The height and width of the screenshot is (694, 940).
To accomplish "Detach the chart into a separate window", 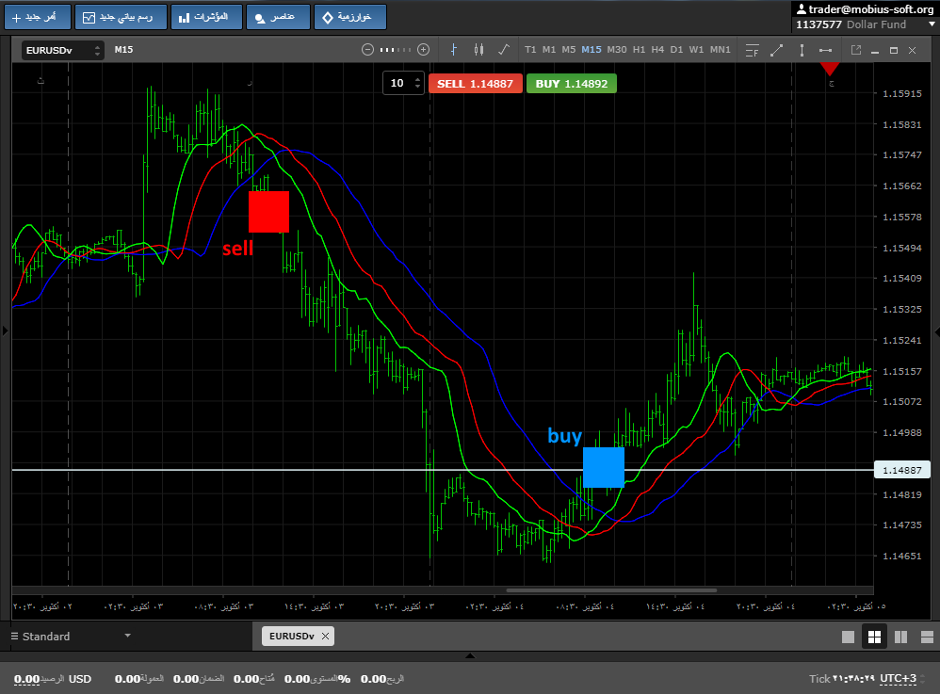I will (856, 50).
